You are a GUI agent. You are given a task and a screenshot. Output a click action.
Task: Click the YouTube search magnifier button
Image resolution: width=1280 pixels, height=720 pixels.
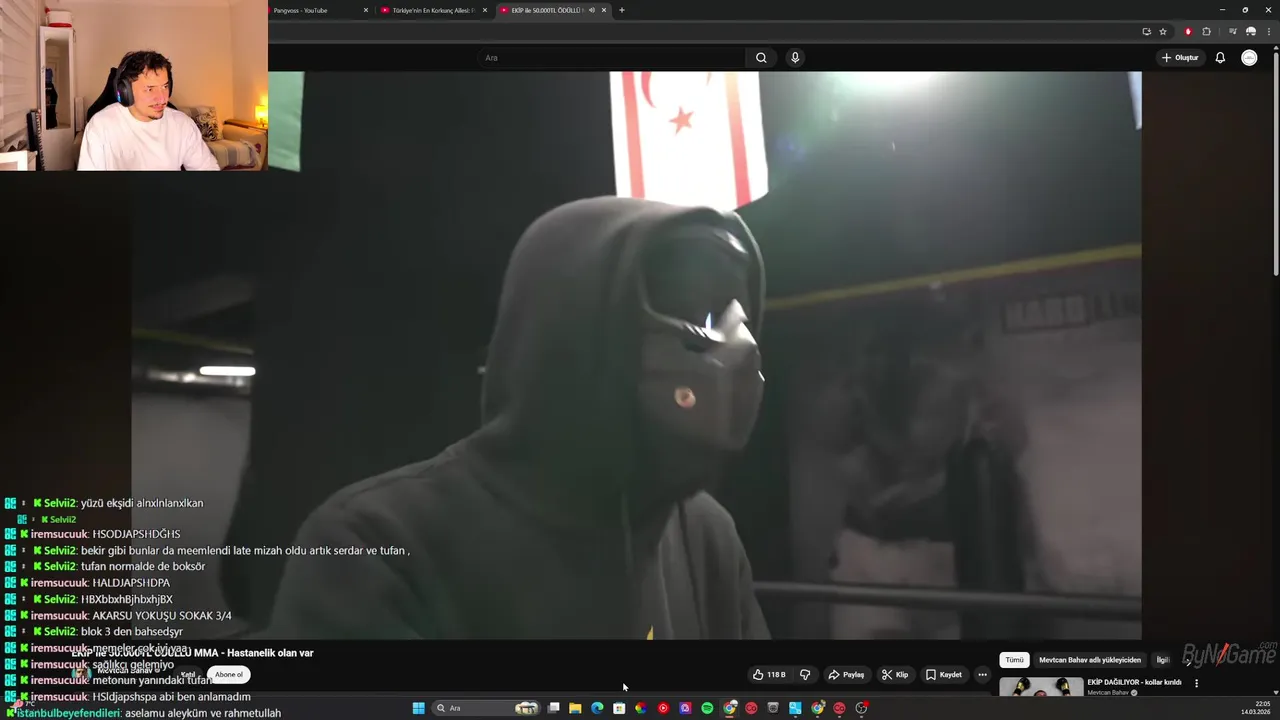point(761,58)
